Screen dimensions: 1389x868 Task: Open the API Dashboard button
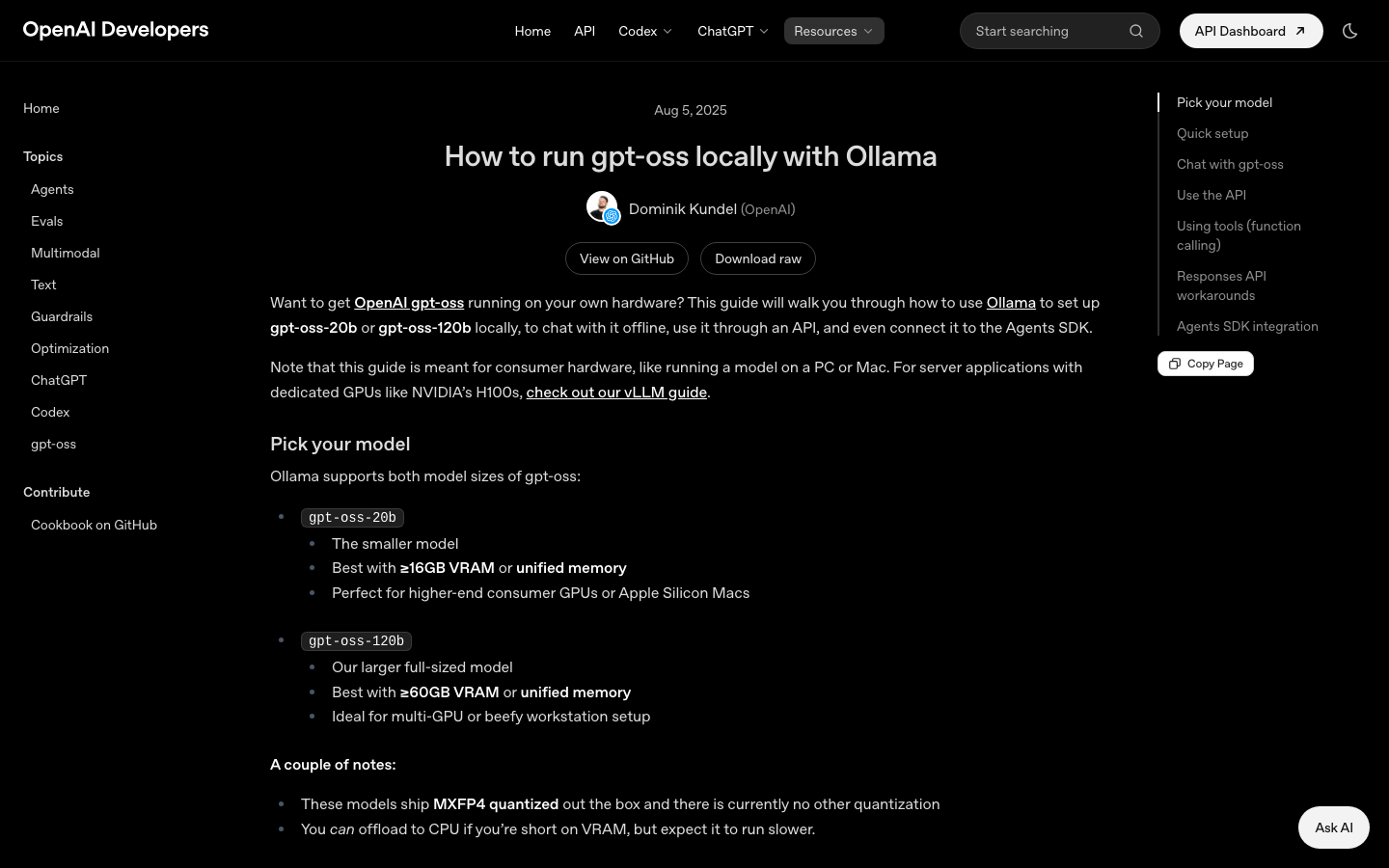pyautogui.click(x=1251, y=31)
